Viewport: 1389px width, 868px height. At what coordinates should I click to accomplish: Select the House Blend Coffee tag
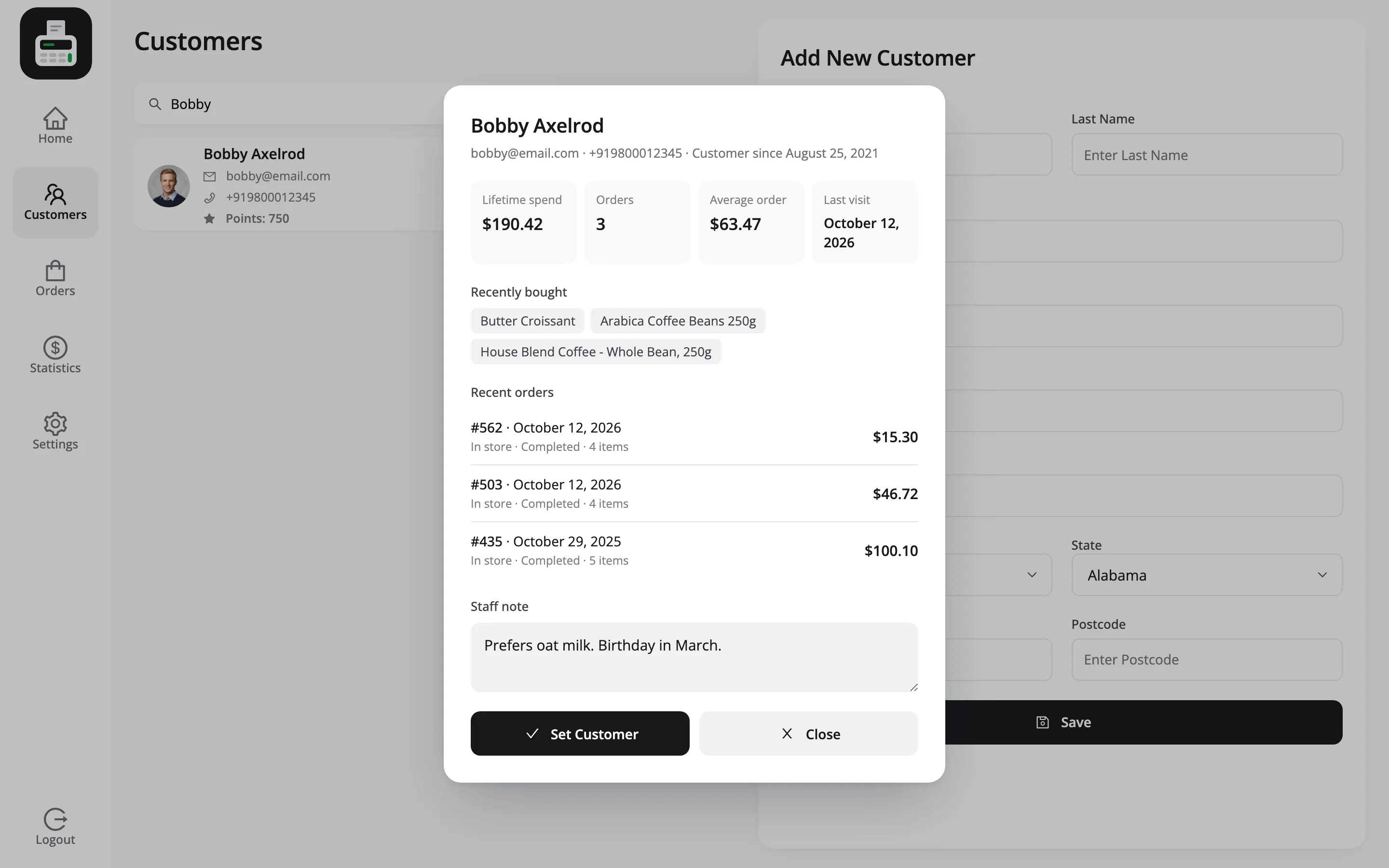[596, 352]
